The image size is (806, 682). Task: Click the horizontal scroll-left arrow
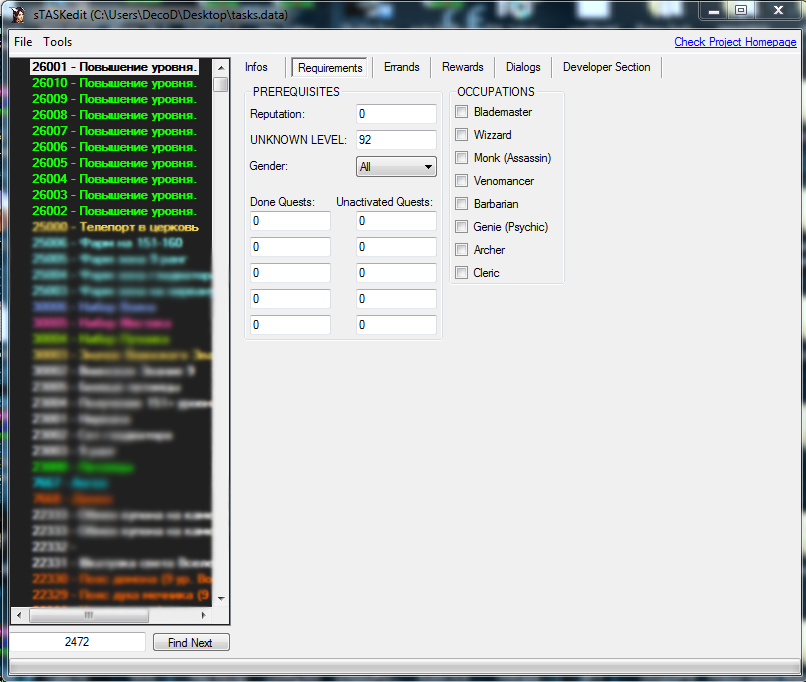click(18, 615)
